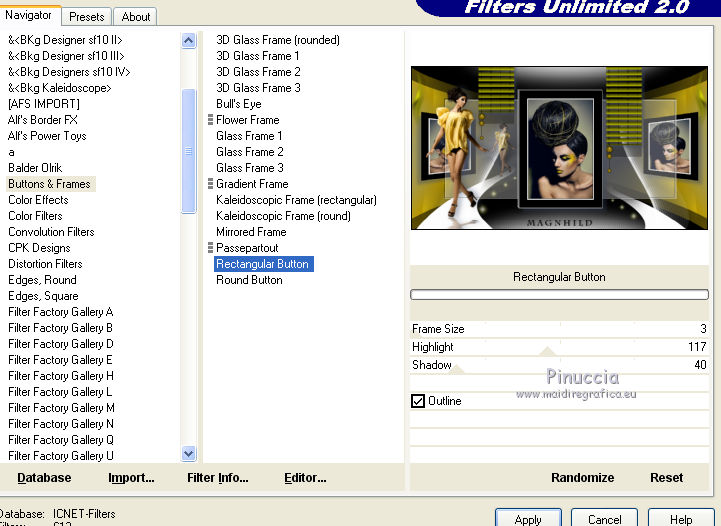The width and height of the screenshot is (721, 526).
Task: Toggle the Outline checkbox
Action: pos(418,401)
